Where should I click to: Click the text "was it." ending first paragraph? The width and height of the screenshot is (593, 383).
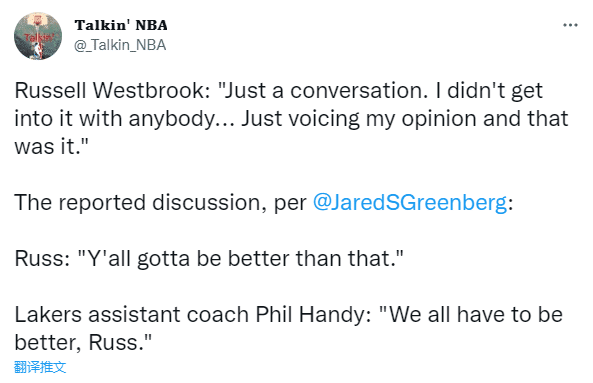click(51, 146)
